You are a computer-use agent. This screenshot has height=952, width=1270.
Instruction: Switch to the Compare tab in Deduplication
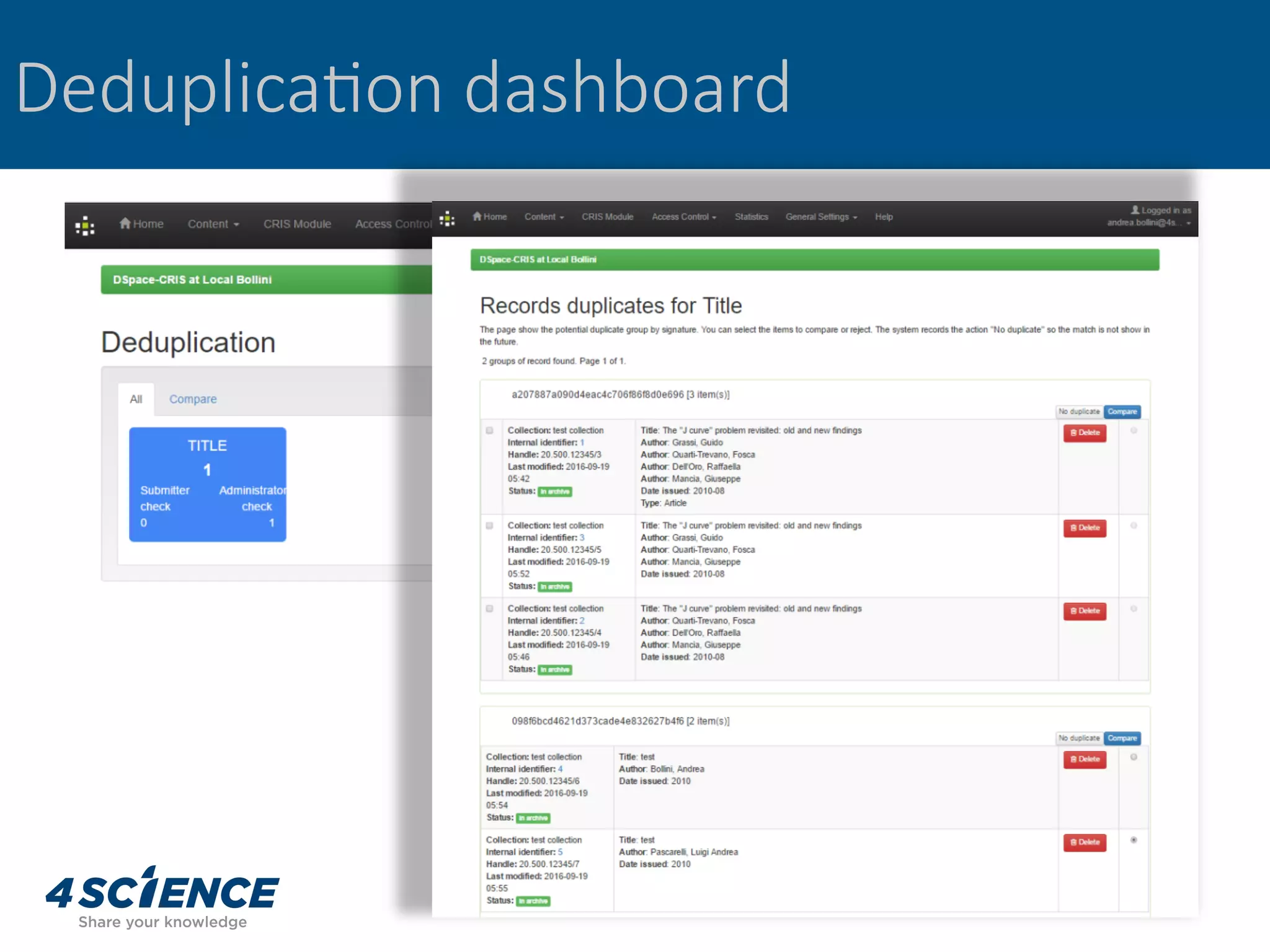pos(193,399)
